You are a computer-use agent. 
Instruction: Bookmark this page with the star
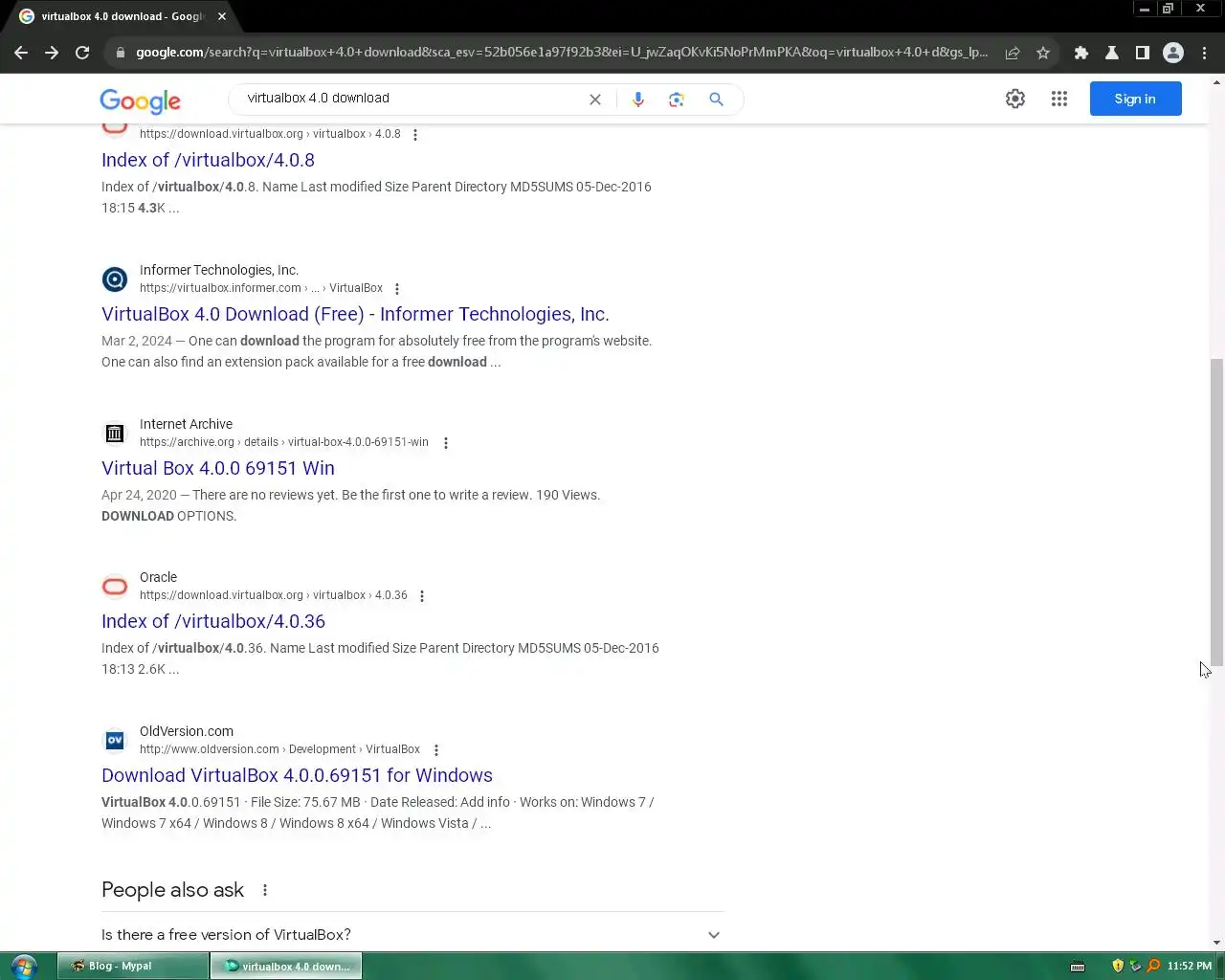tap(1043, 53)
